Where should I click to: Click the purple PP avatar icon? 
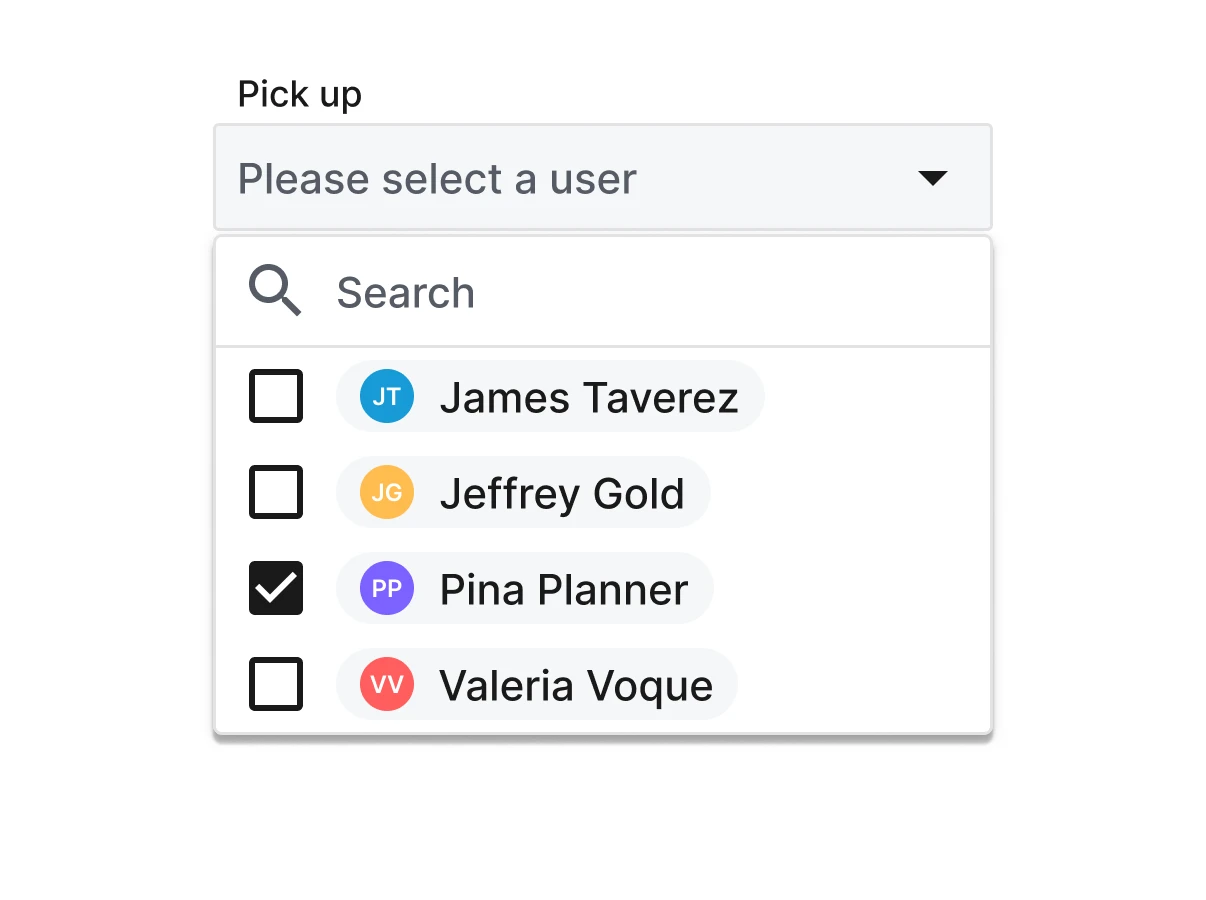387,588
